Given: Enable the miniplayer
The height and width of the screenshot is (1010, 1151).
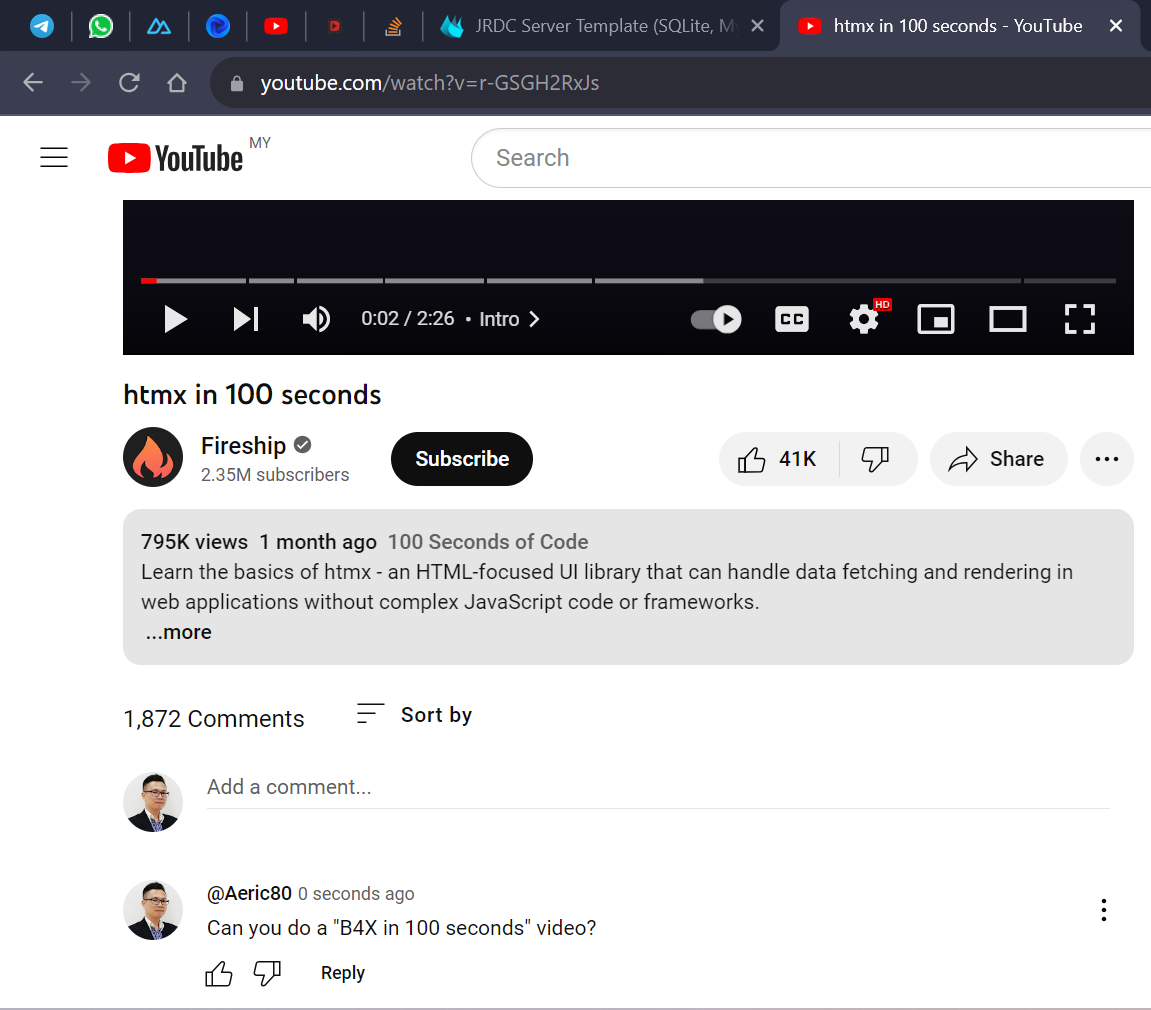Looking at the screenshot, I should coord(936,319).
